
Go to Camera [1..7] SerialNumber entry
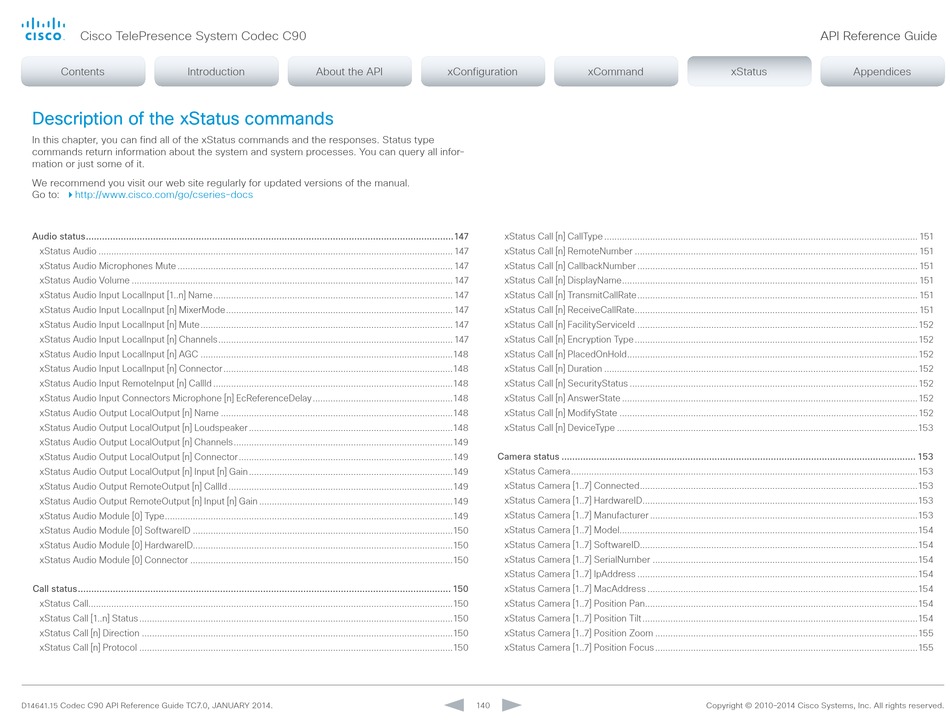(719, 560)
